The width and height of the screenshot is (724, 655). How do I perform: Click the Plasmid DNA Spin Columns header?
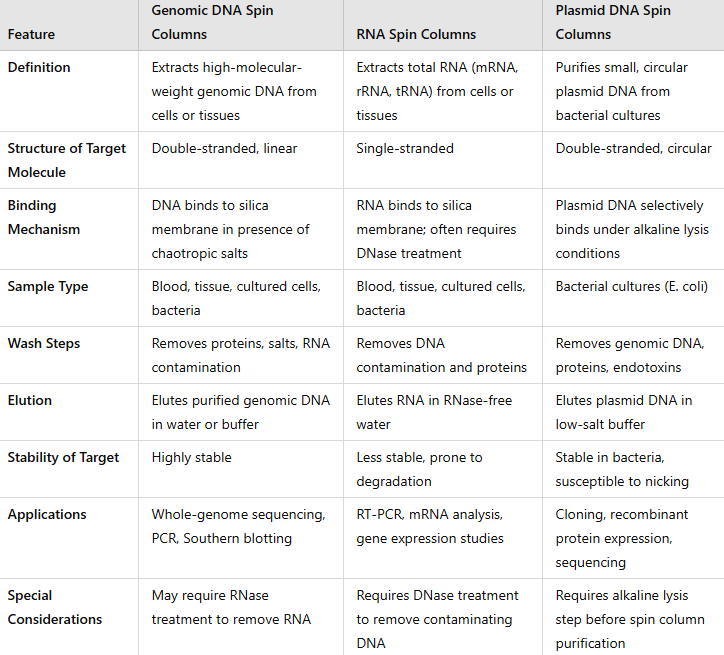[x=613, y=22]
